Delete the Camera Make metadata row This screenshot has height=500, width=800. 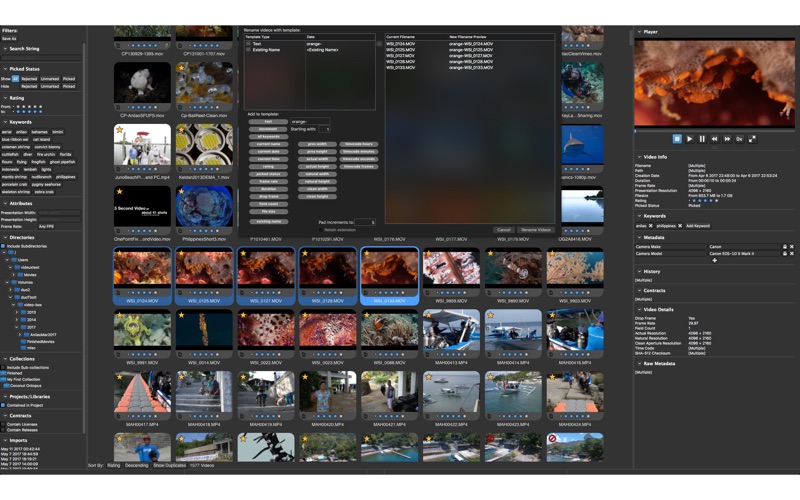[x=792, y=246]
